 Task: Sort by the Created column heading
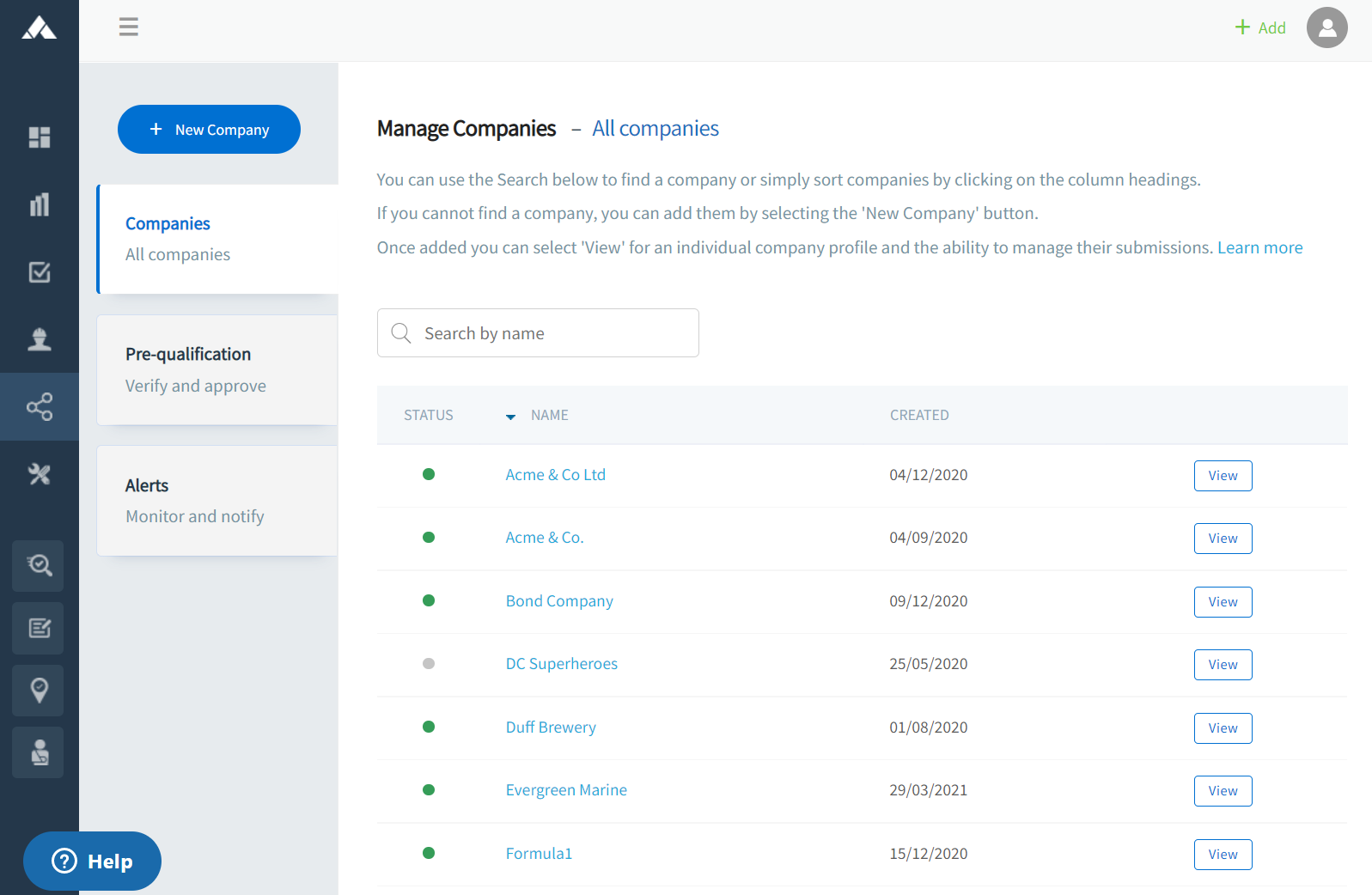[x=918, y=415]
